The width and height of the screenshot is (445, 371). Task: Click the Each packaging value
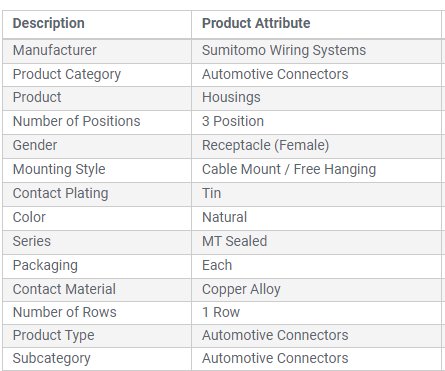pos(217,265)
